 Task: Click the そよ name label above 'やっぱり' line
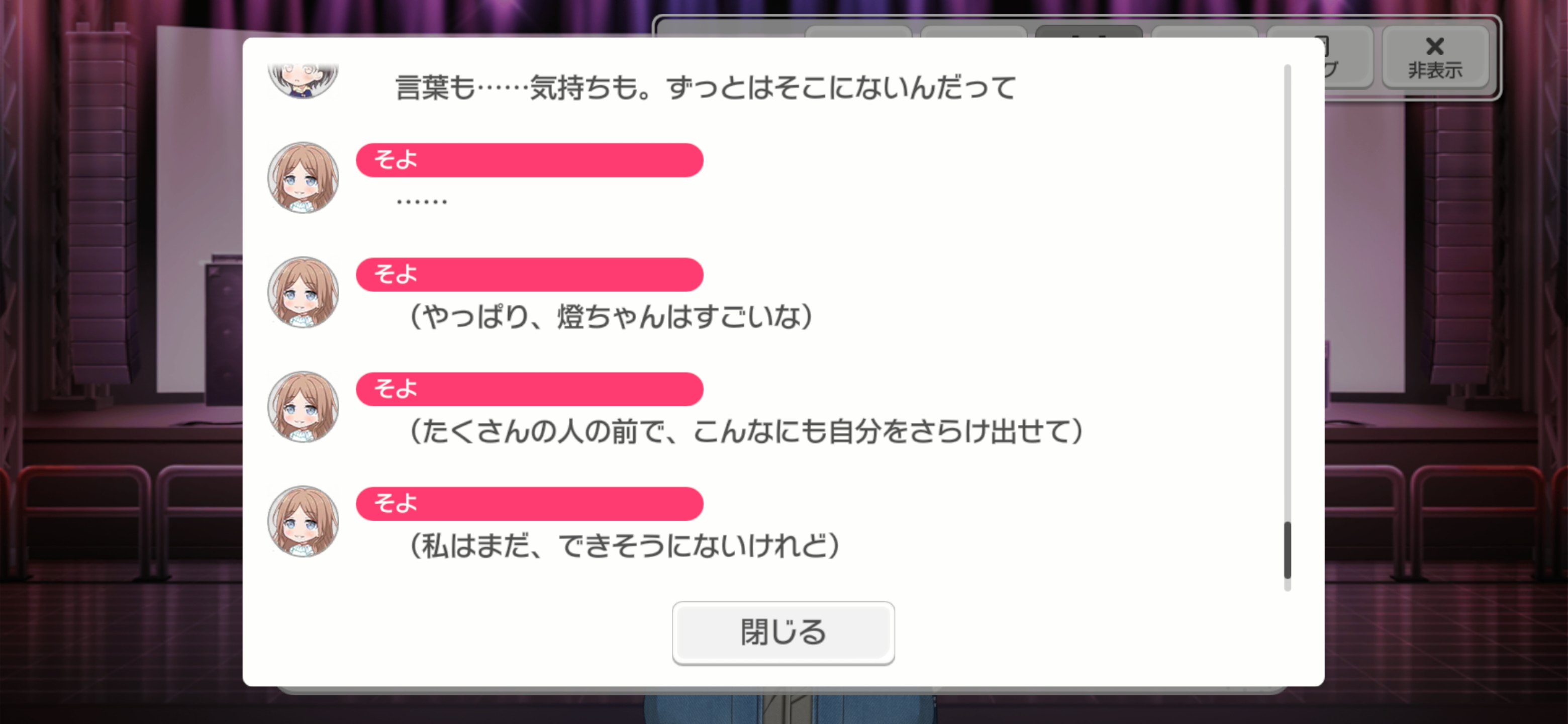coord(530,275)
